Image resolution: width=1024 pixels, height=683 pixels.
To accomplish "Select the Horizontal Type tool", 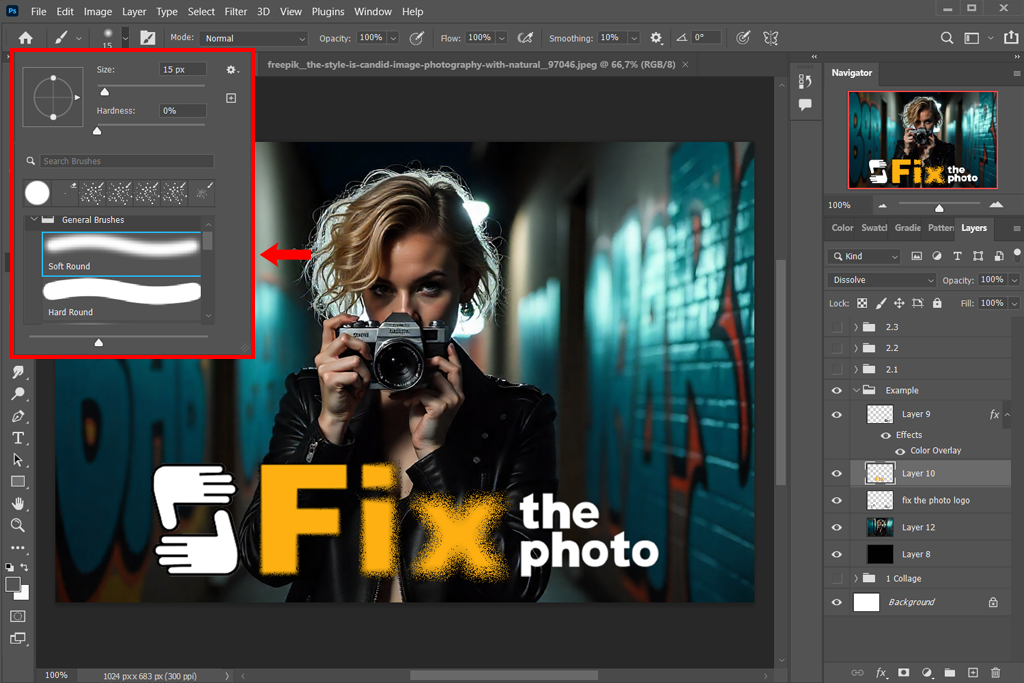I will click(18, 438).
